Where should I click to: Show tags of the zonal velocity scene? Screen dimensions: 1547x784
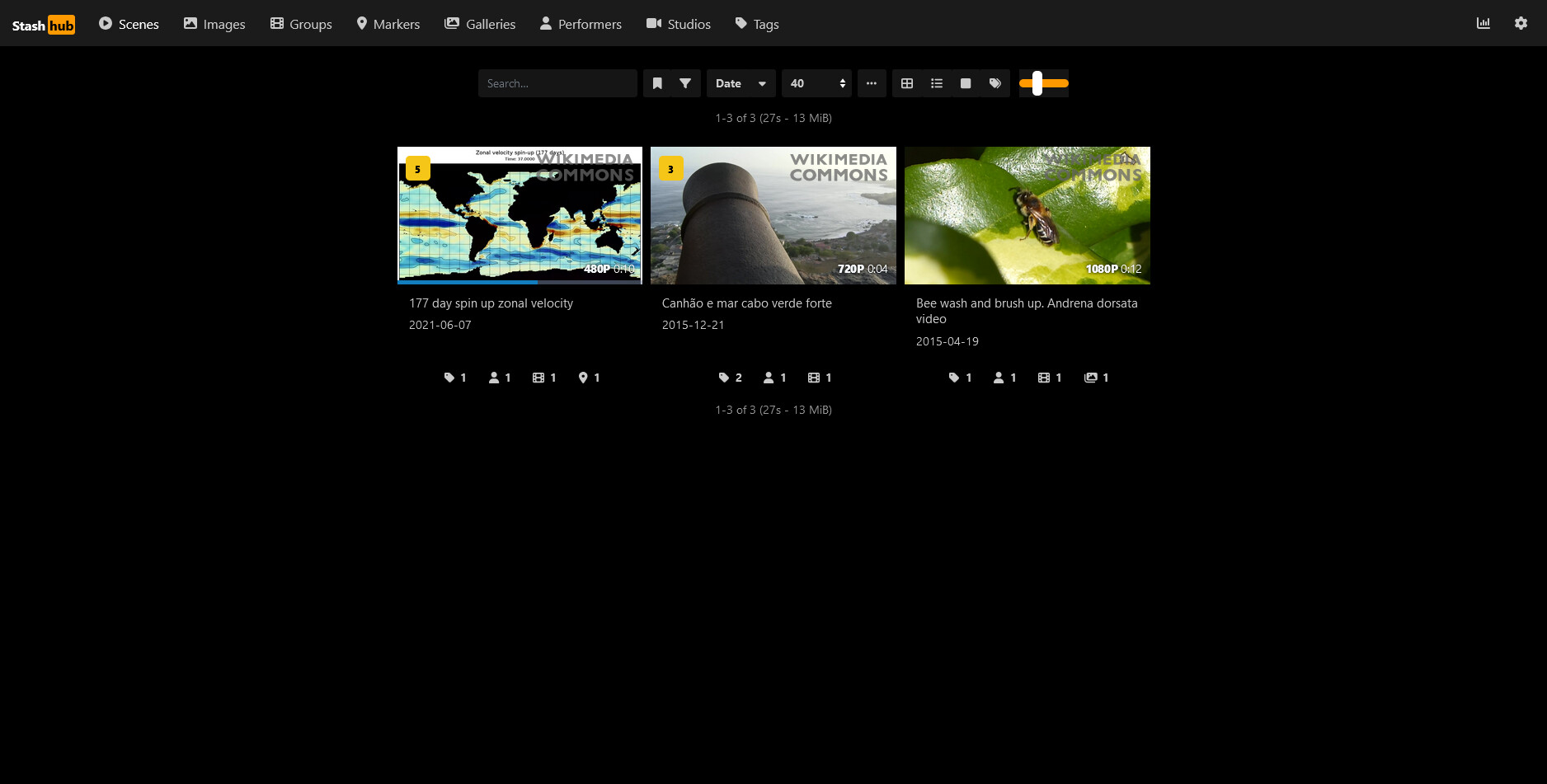pyautogui.click(x=455, y=378)
